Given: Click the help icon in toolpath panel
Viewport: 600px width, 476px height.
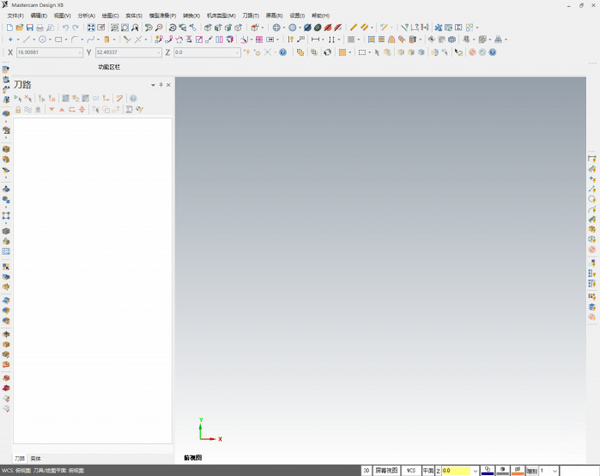Looking at the screenshot, I should (x=133, y=98).
